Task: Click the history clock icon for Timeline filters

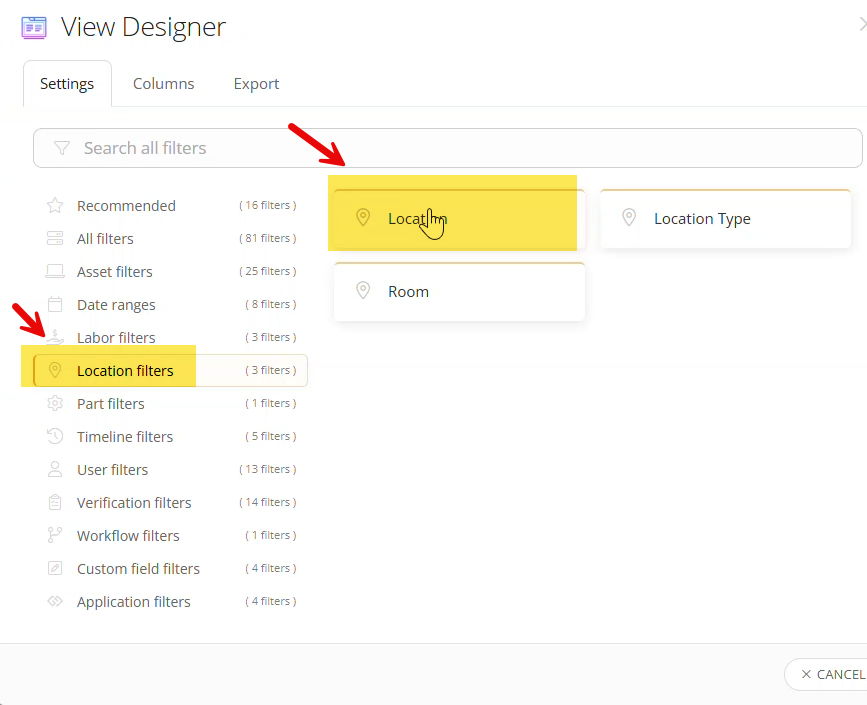Action: [x=55, y=436]
